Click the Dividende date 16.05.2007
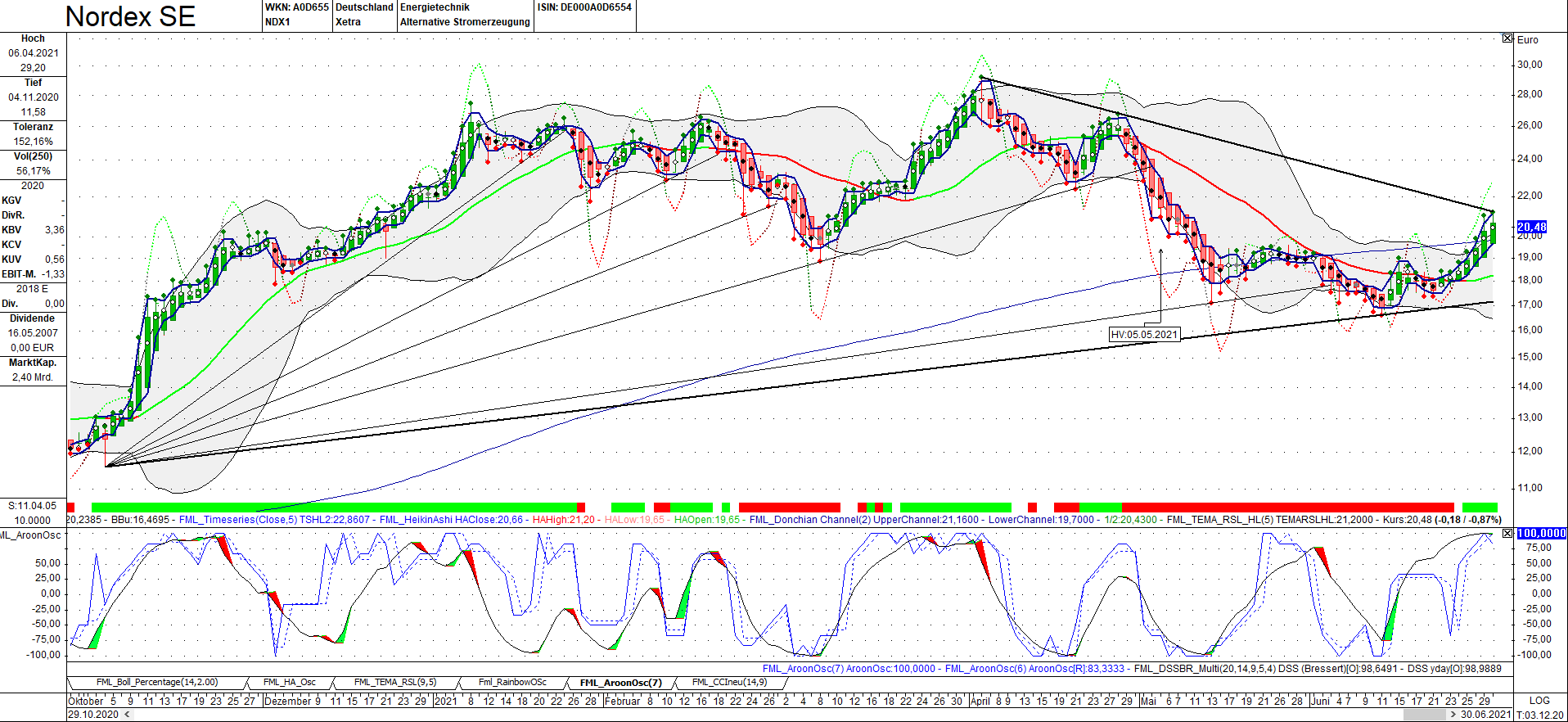Screen dimensions: 1568x722 (x=34, y=333)
